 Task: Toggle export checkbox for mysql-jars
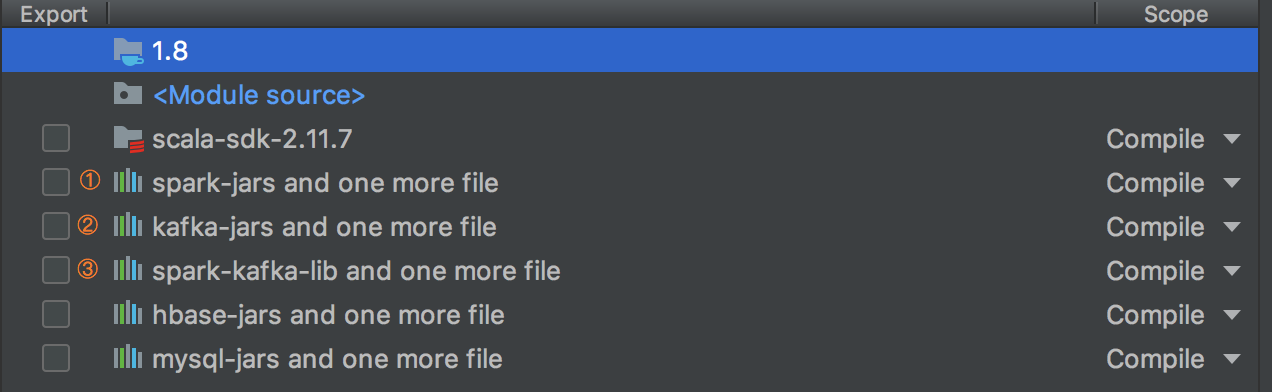coord(56,358)
